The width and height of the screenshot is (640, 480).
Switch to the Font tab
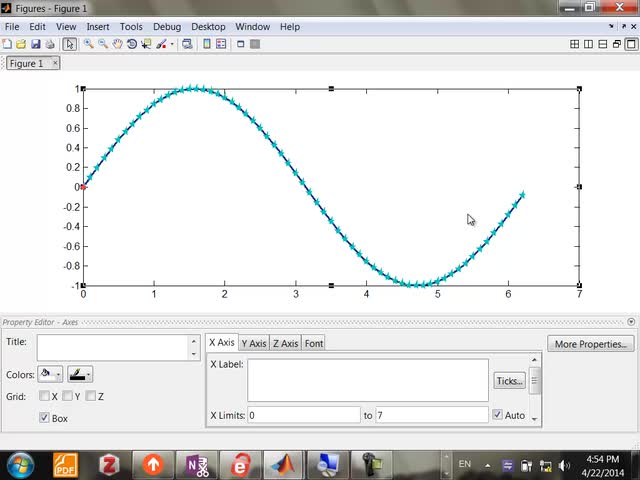tap(314, 343)
